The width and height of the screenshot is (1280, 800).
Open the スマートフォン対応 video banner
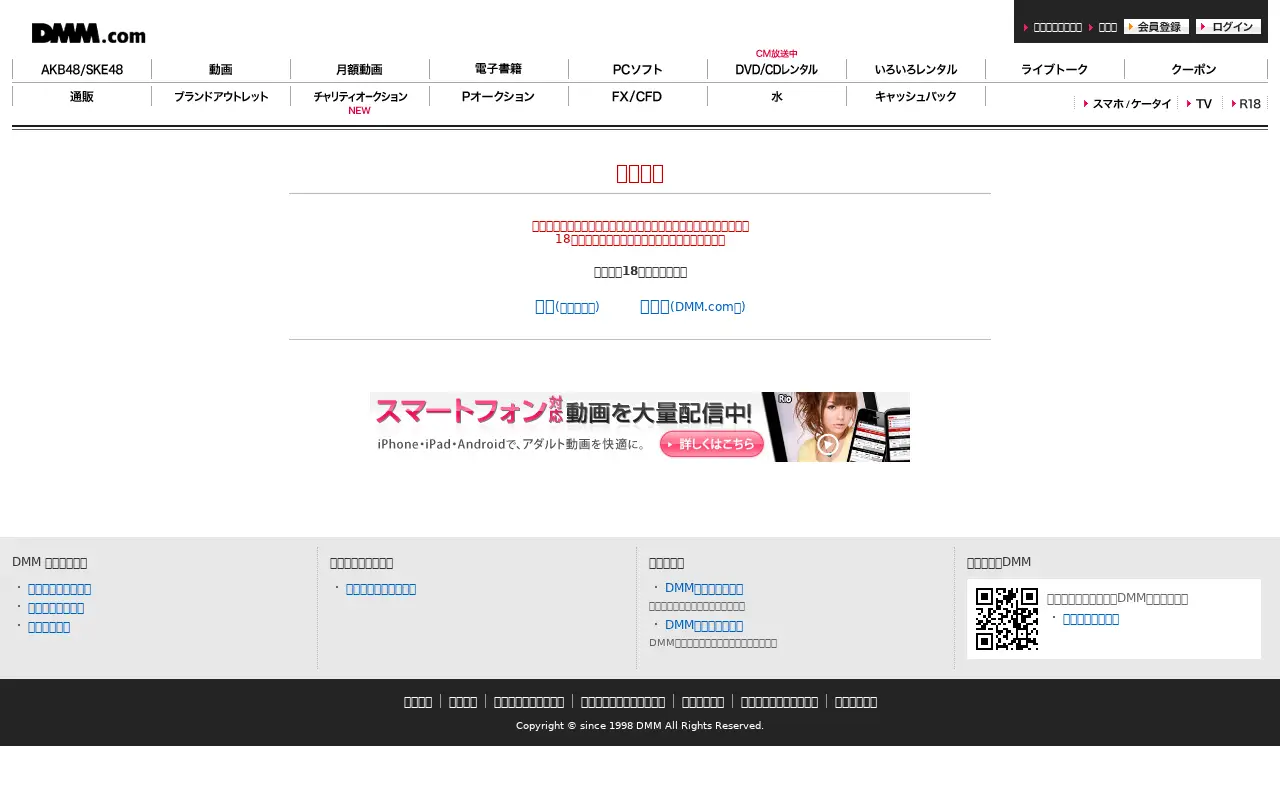click(x=640, y=427)
